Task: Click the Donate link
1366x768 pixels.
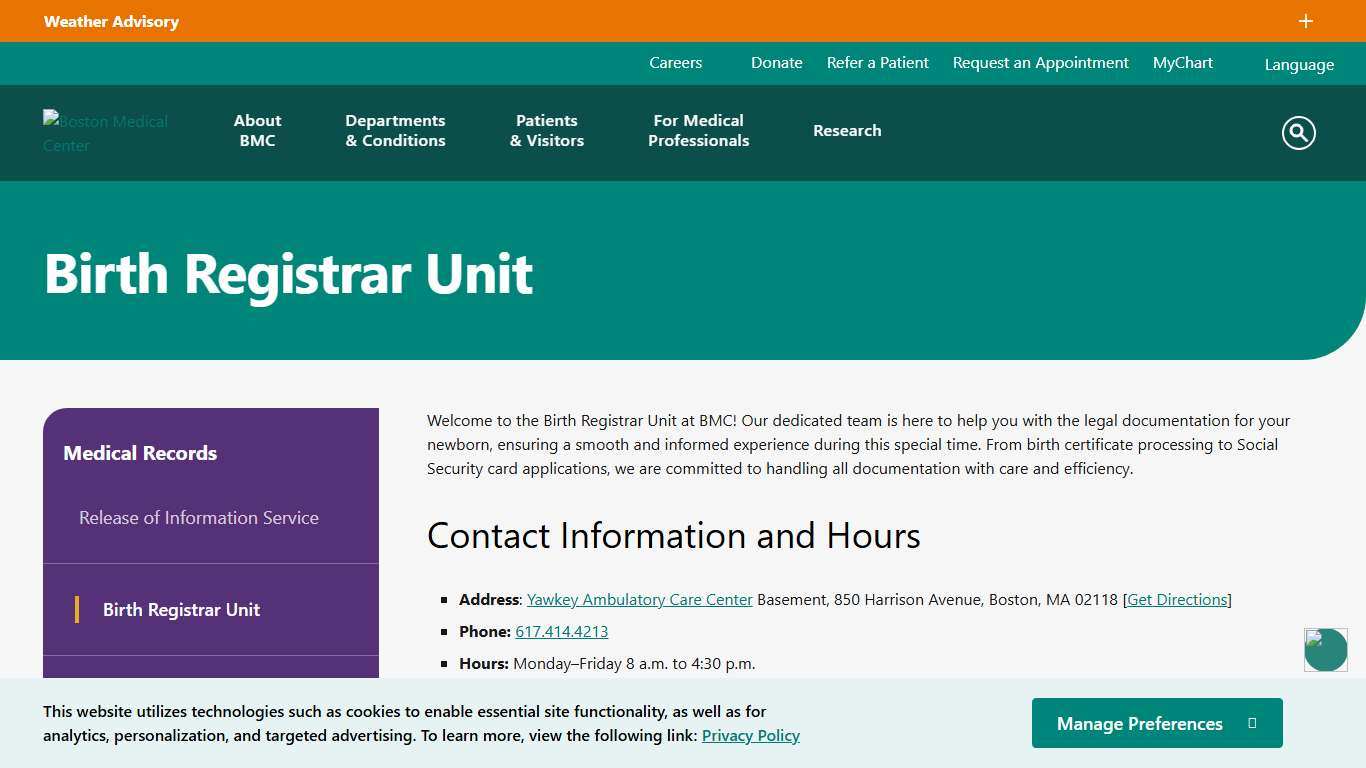Action: (776, 62)
